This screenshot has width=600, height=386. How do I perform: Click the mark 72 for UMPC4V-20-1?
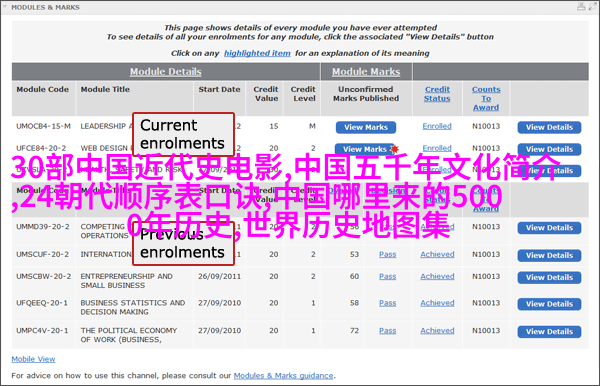tap(354, 331)
